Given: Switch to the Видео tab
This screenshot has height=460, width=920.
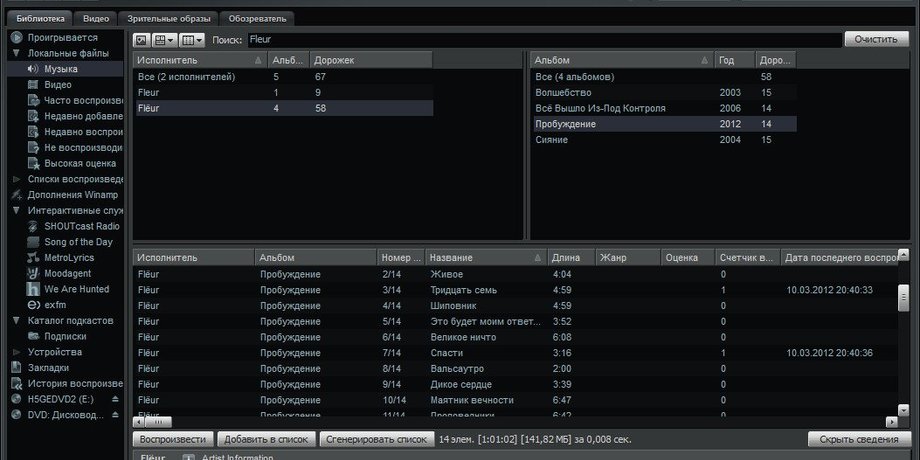Looking at the screenshot, I should click(x=96, y=18).
